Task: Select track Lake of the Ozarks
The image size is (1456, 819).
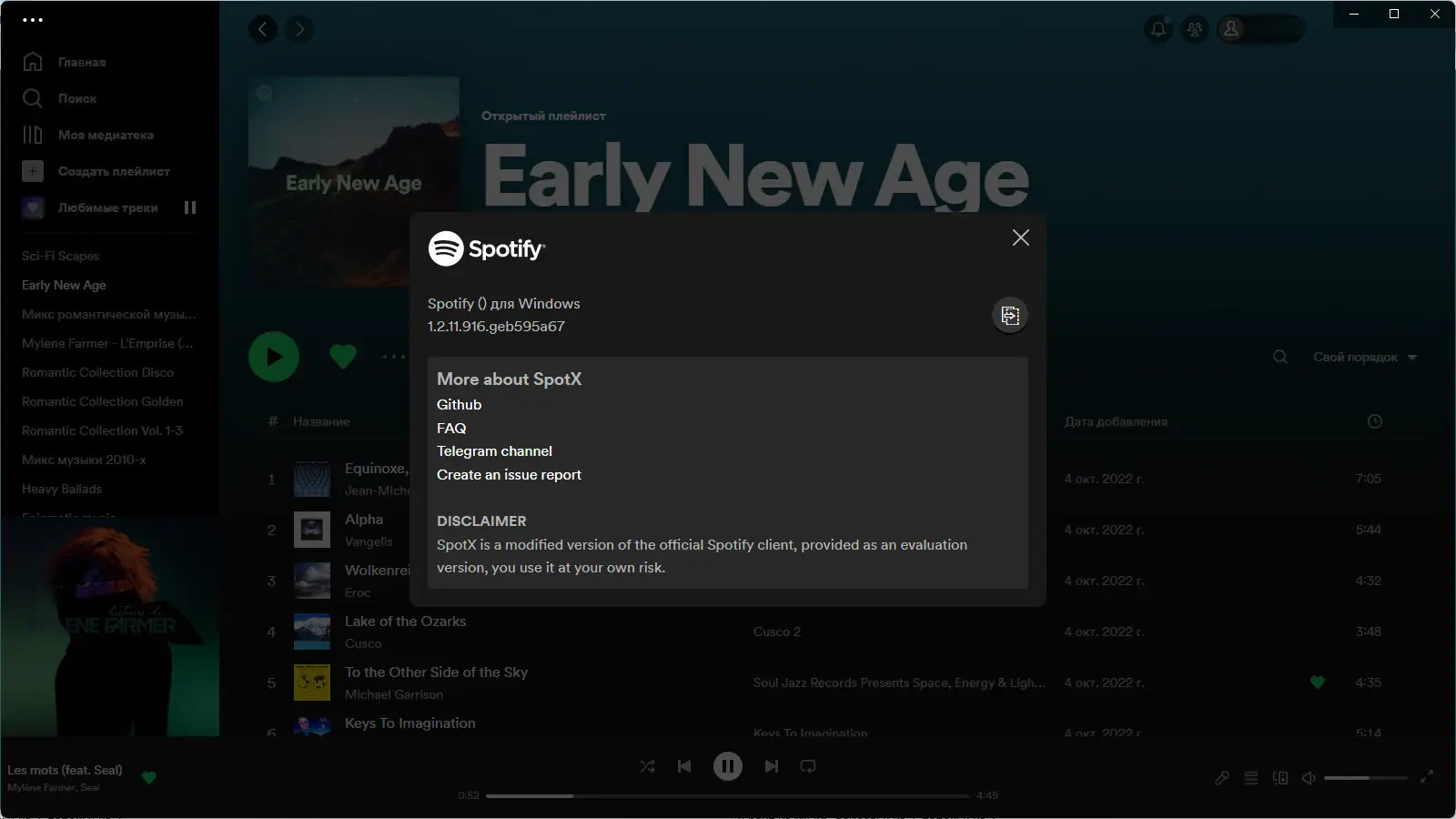Action: [405, 622]
